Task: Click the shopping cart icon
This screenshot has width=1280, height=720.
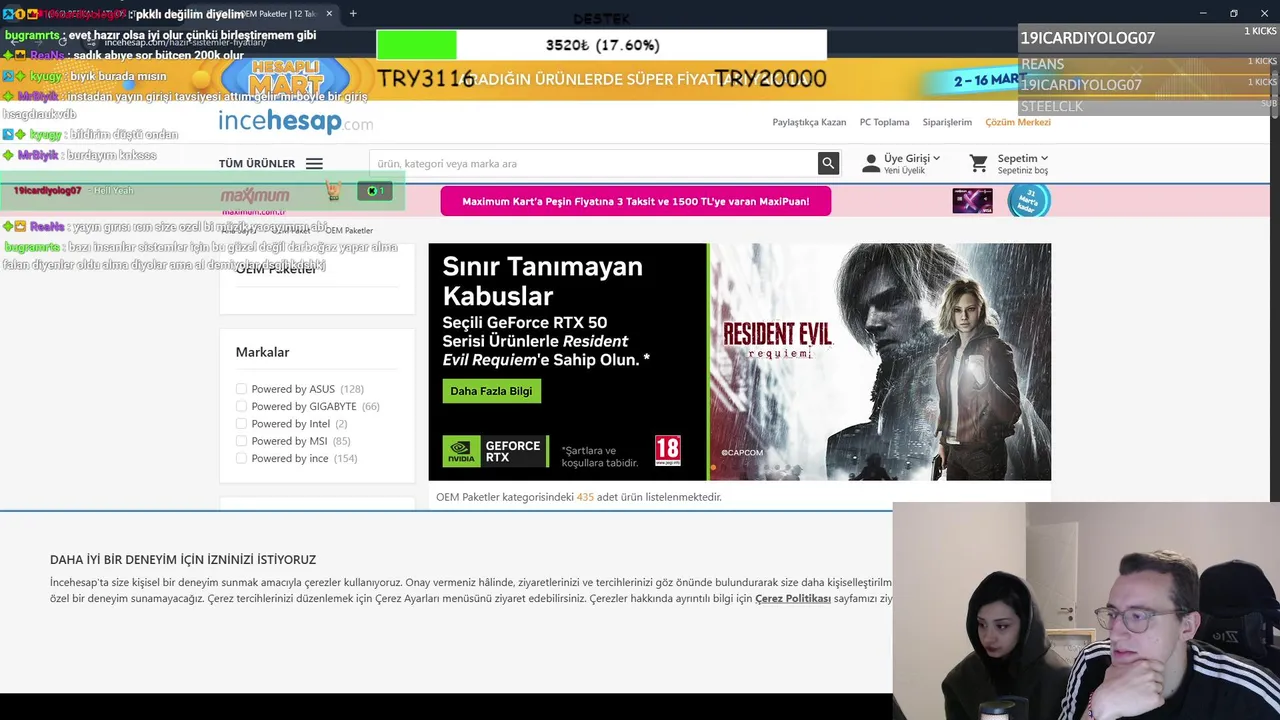Action: pyautogui.click(x=979, y=163)
